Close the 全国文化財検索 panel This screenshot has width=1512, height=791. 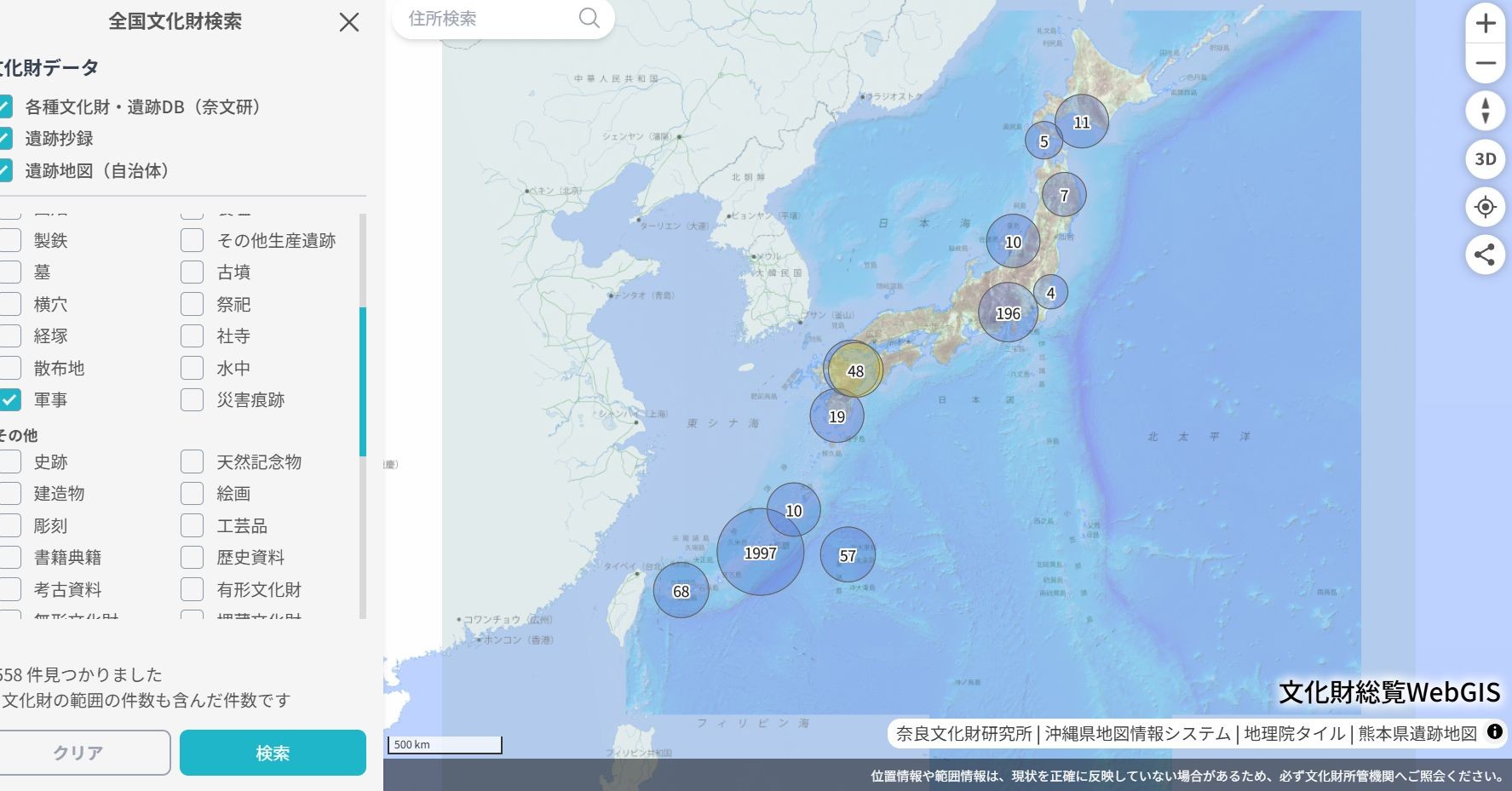tap(349, 22)
